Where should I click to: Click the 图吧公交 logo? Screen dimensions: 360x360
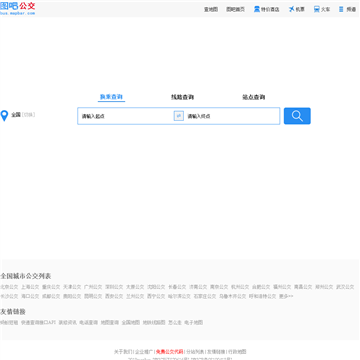click(x=17, y=8)
